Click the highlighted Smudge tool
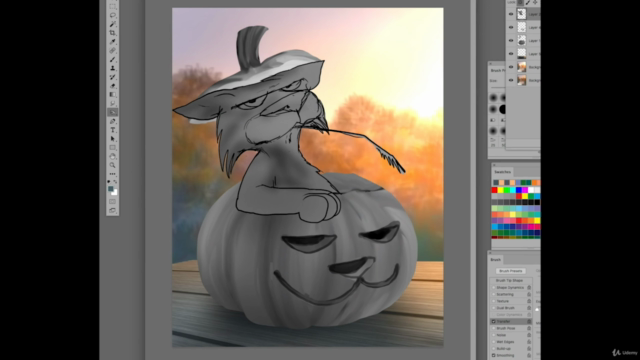Screen dimensions: 640x360 coord(113,112)
